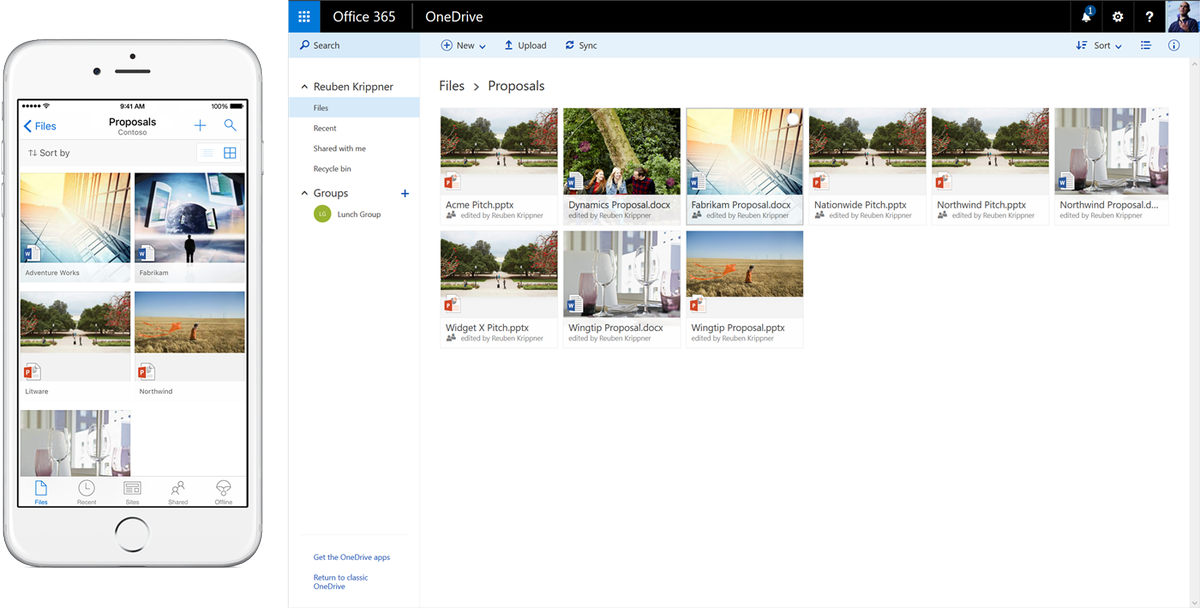Open the settings gear in OneDrive header
The image size is (1200, 608).
pyautogui.click(x=1118, y=17)
